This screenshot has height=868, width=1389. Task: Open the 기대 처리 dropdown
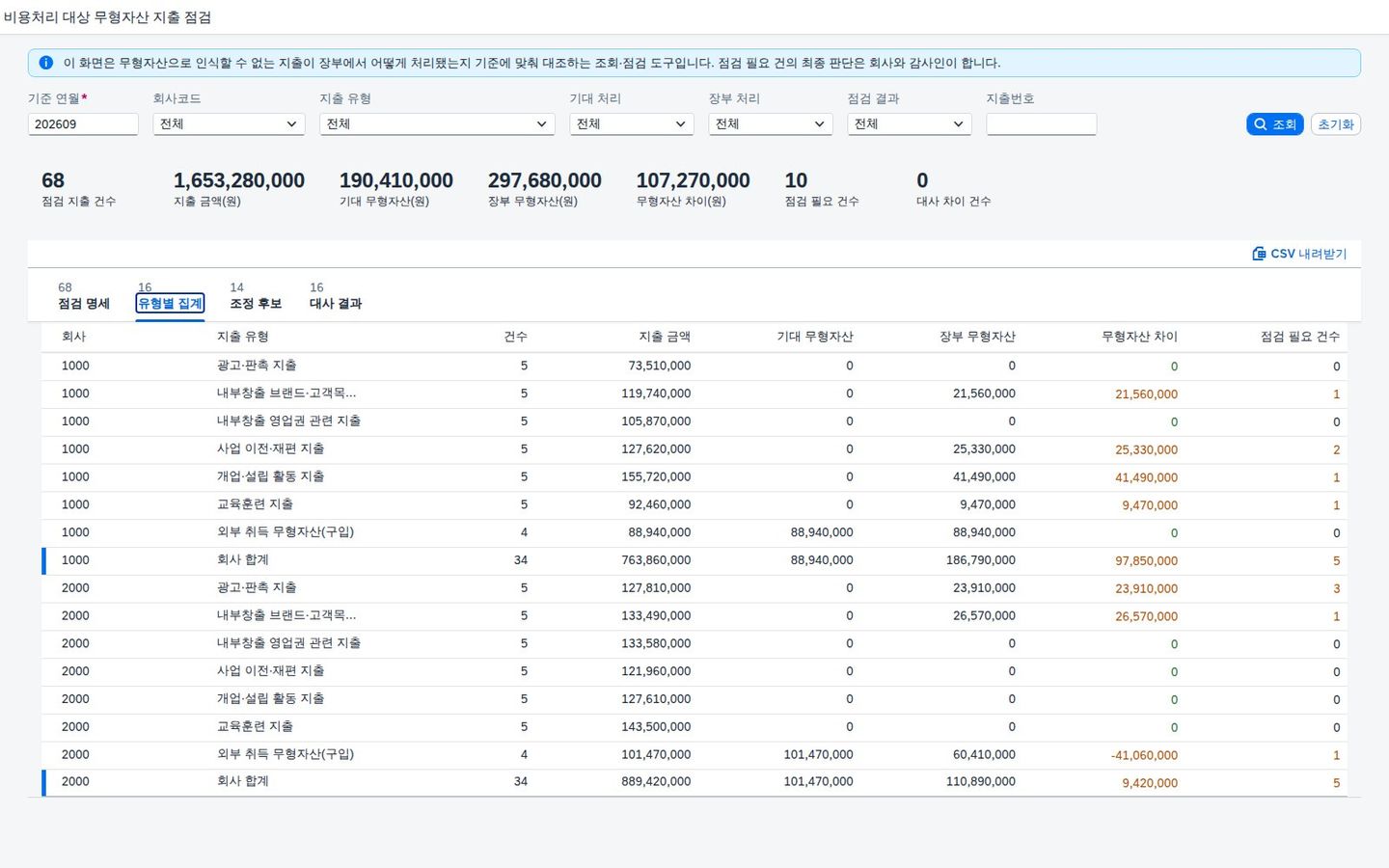tap(632, 124)
